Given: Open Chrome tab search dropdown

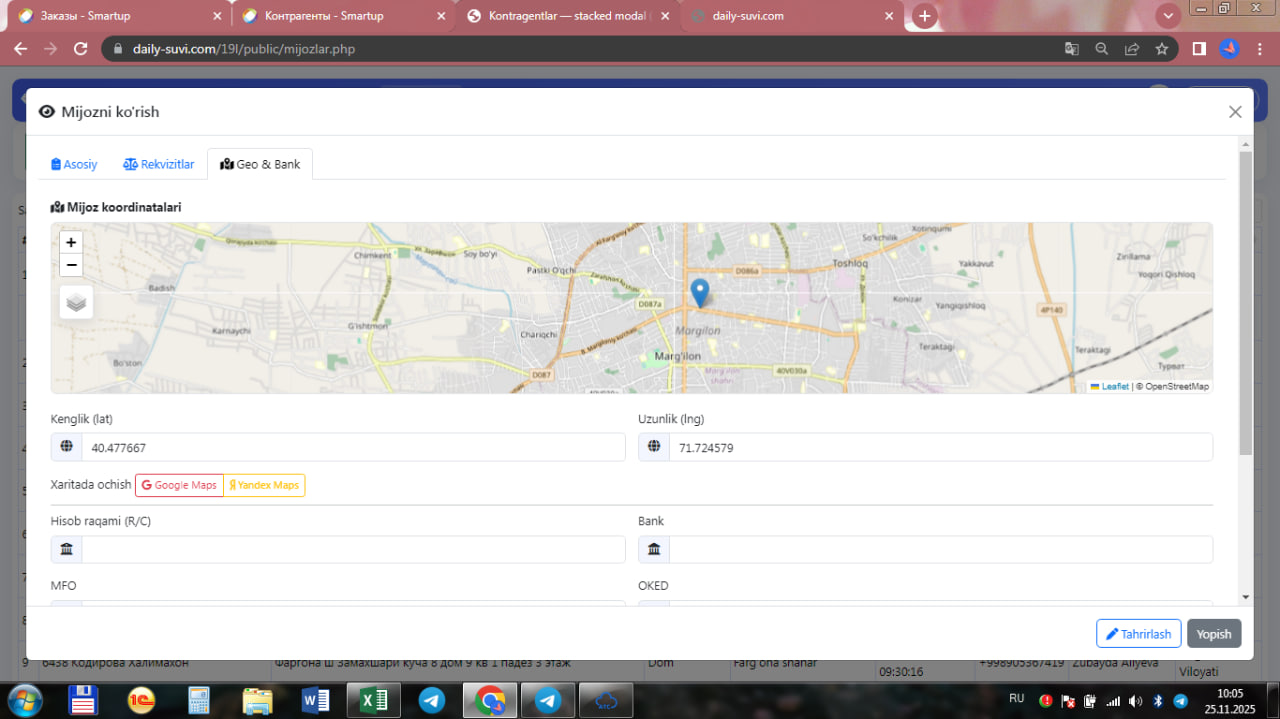Looking at the screenshot, I should pyautogui.click(x=1167, y=16).
